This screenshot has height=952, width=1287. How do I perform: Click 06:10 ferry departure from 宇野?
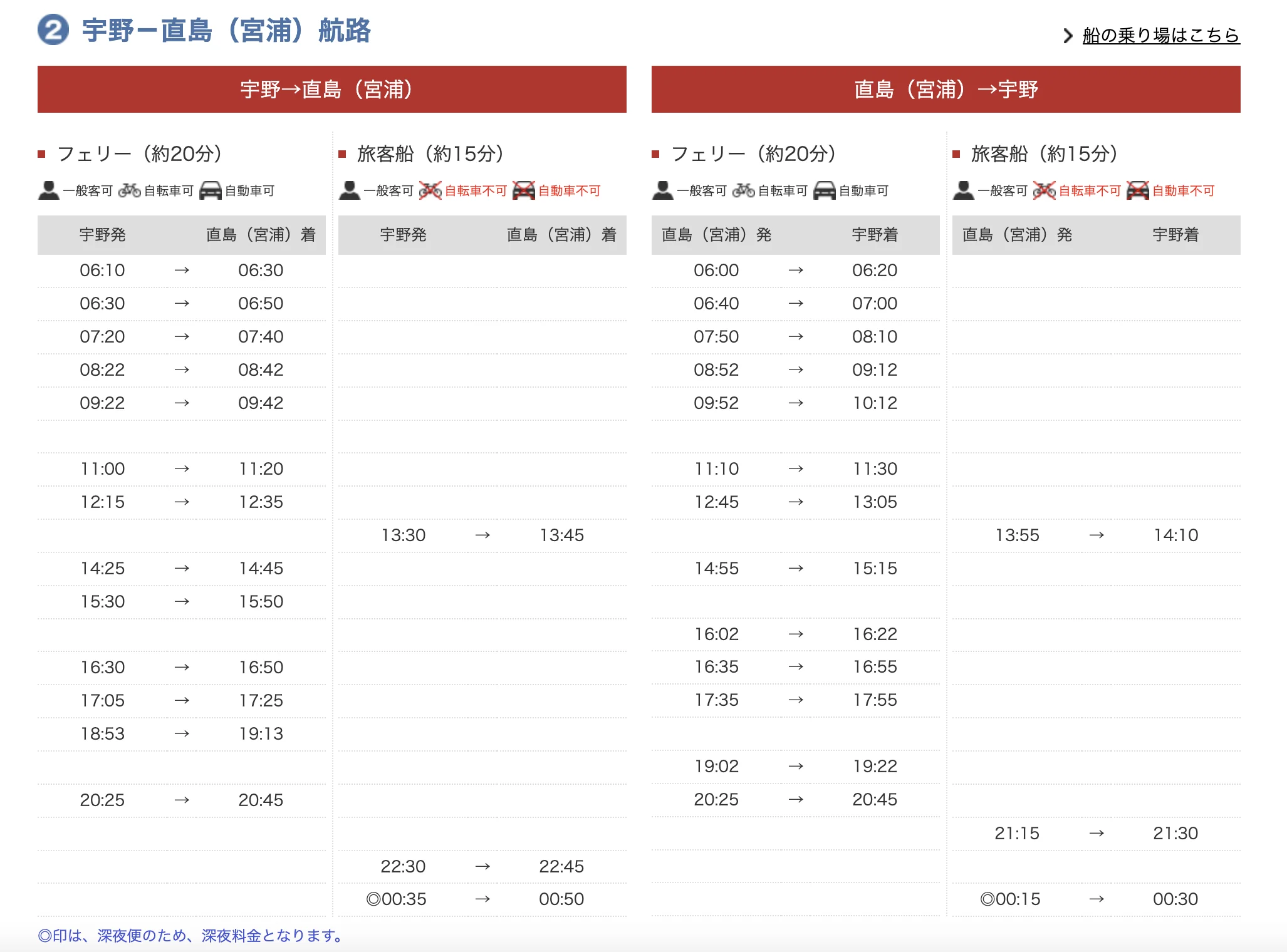pos(102,271)
